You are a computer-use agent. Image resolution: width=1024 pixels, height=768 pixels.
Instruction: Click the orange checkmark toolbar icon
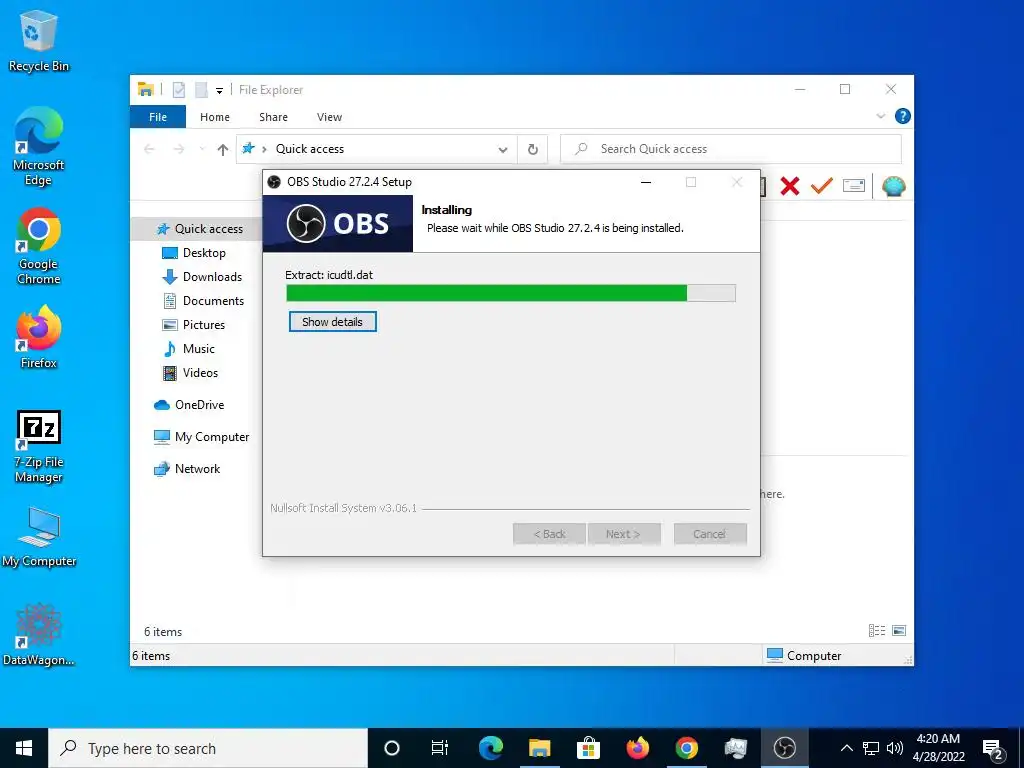click(x=822, y=187)
